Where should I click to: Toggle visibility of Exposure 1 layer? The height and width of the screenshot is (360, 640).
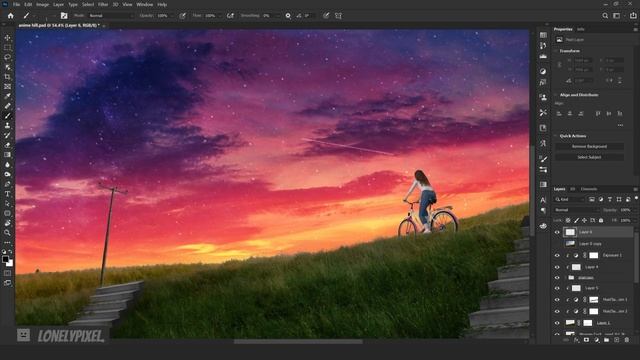557,256
